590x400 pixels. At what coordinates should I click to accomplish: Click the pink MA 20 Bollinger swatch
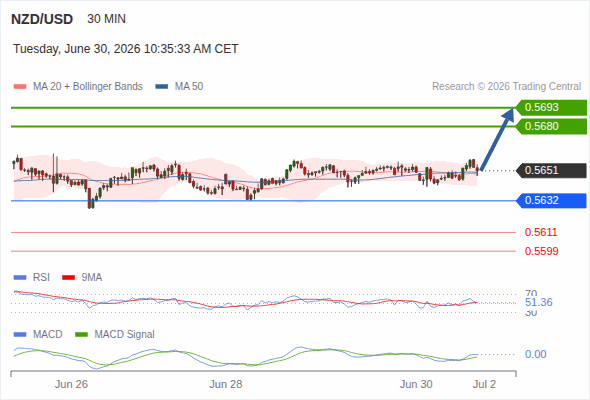click(x=20, y=87)
